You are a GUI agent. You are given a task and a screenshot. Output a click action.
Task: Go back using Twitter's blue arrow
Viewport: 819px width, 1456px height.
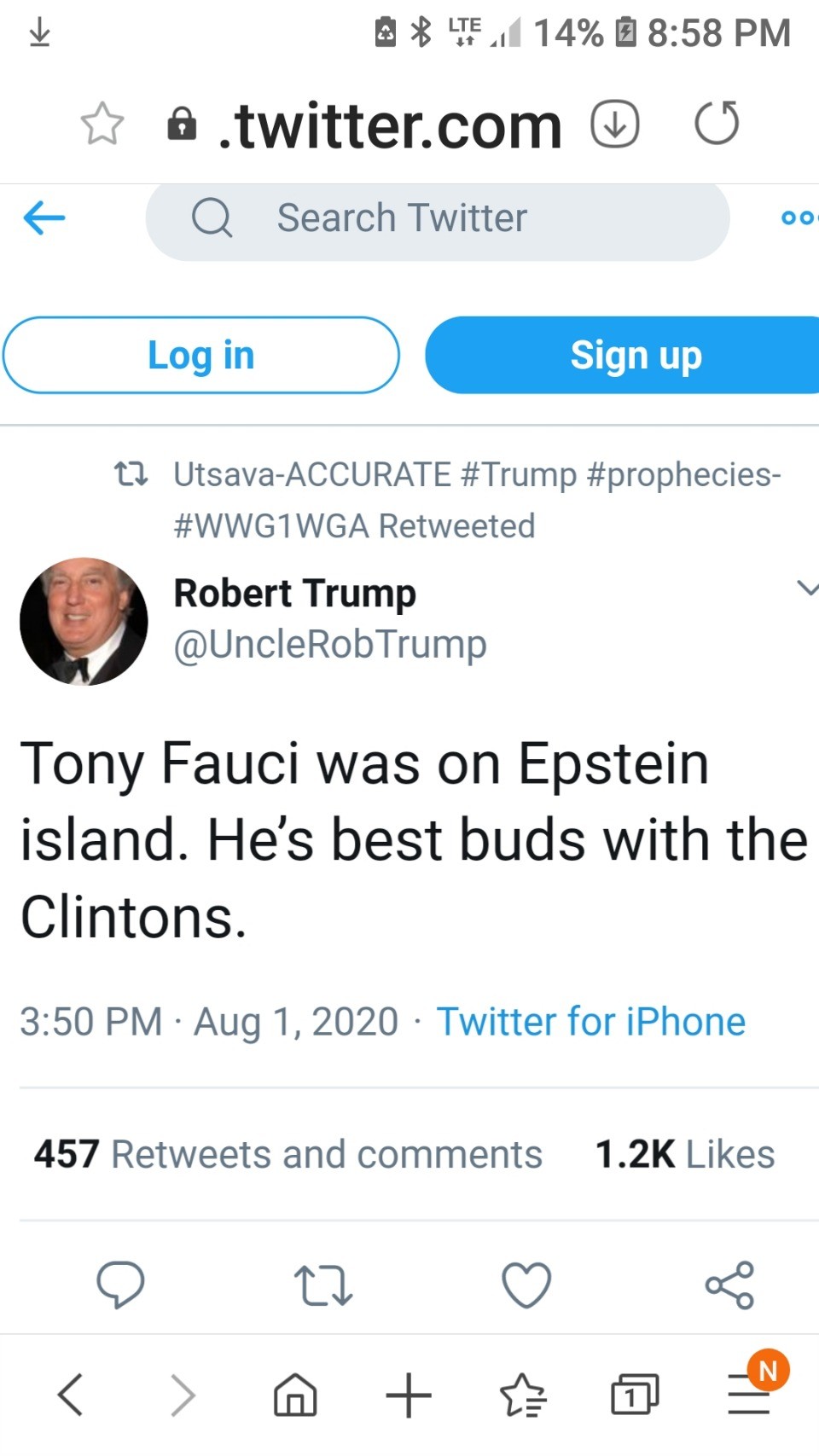[44, 218]
